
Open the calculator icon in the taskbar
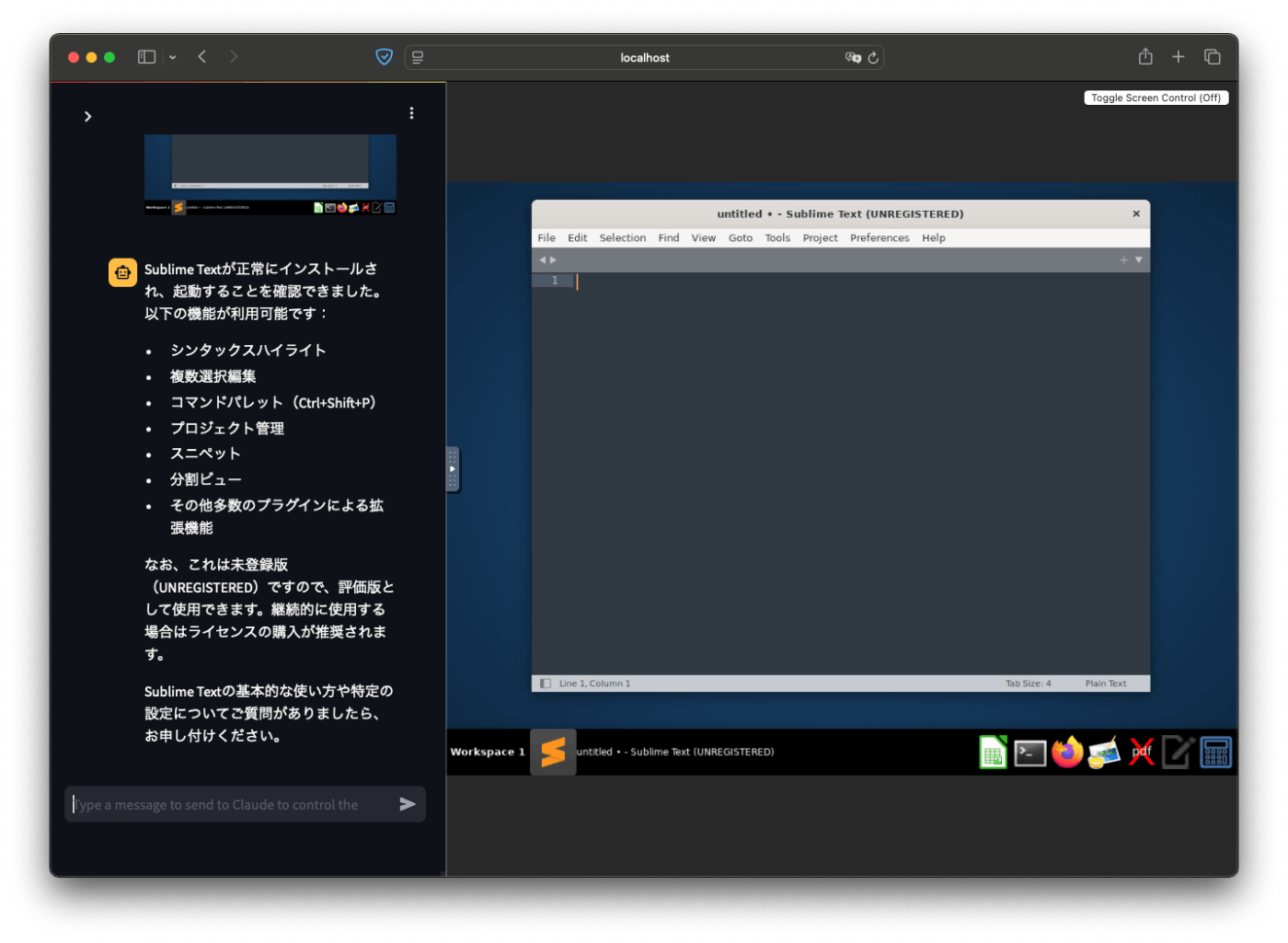pos(1215,753)
